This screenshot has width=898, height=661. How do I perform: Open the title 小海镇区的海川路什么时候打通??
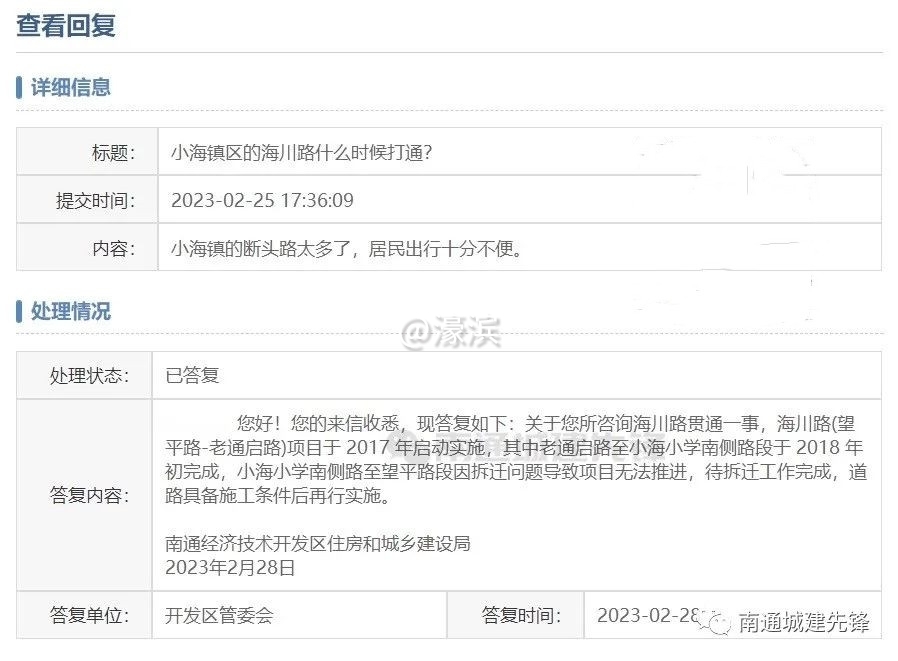click(301, 152)
